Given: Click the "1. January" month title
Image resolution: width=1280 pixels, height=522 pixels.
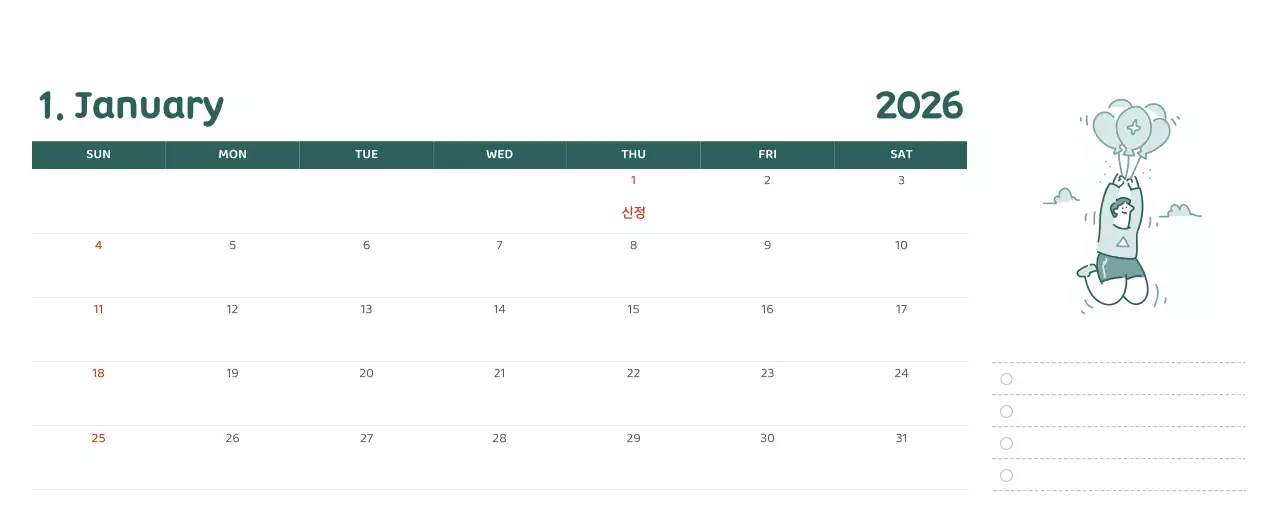Looking at the screenshot, I should [131, 106].
